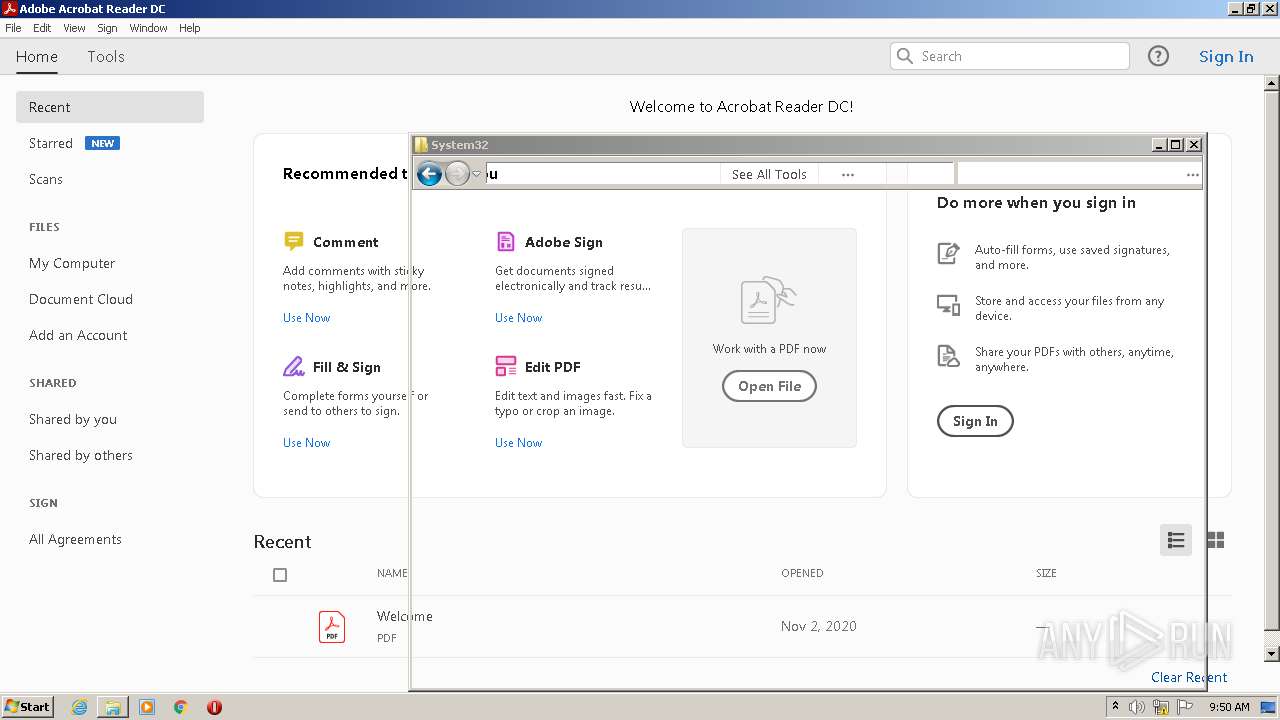Click the store and access files icon
This screenshot has height=720, width=1280.
pyautogui.click(x=948, y=304)
